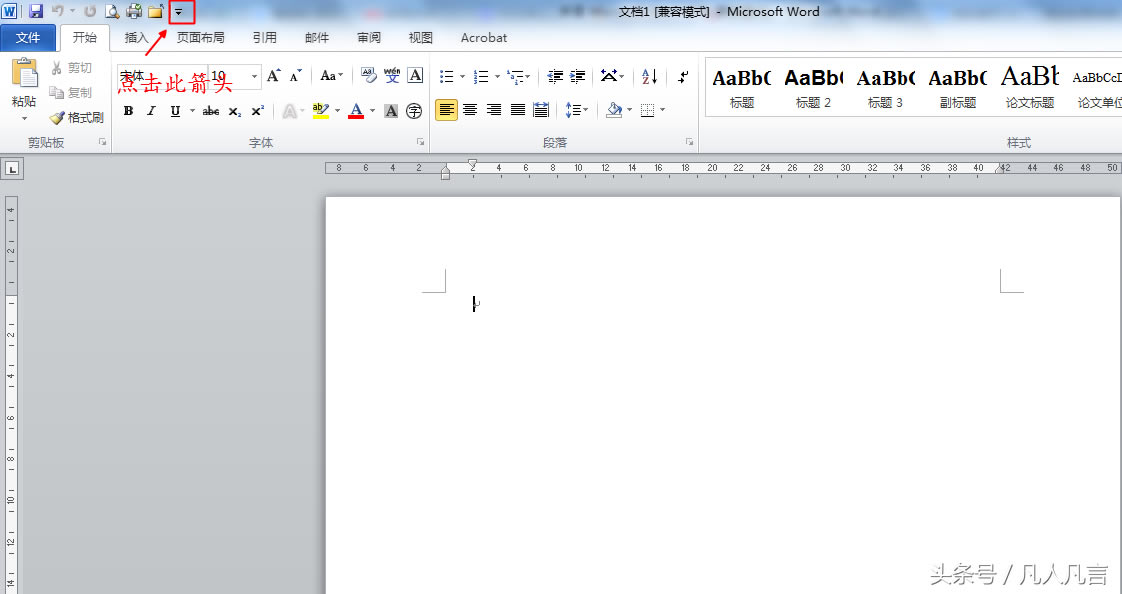1122x594 pixels.
Task: Increase indent of the paragraph
Action: point(578,76)
